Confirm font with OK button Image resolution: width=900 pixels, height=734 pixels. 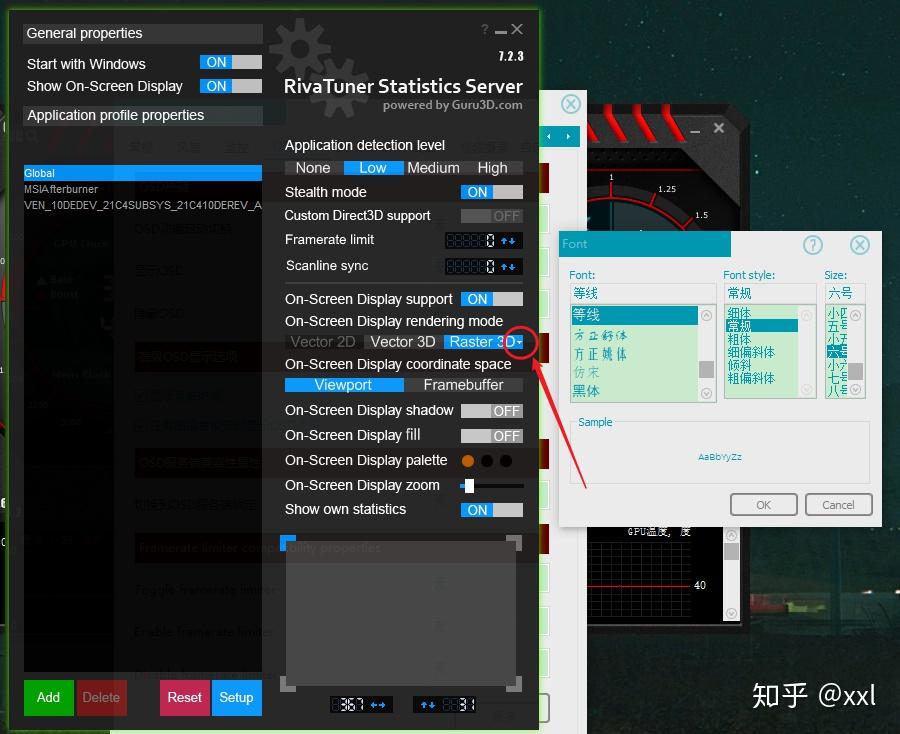(763, 505)
